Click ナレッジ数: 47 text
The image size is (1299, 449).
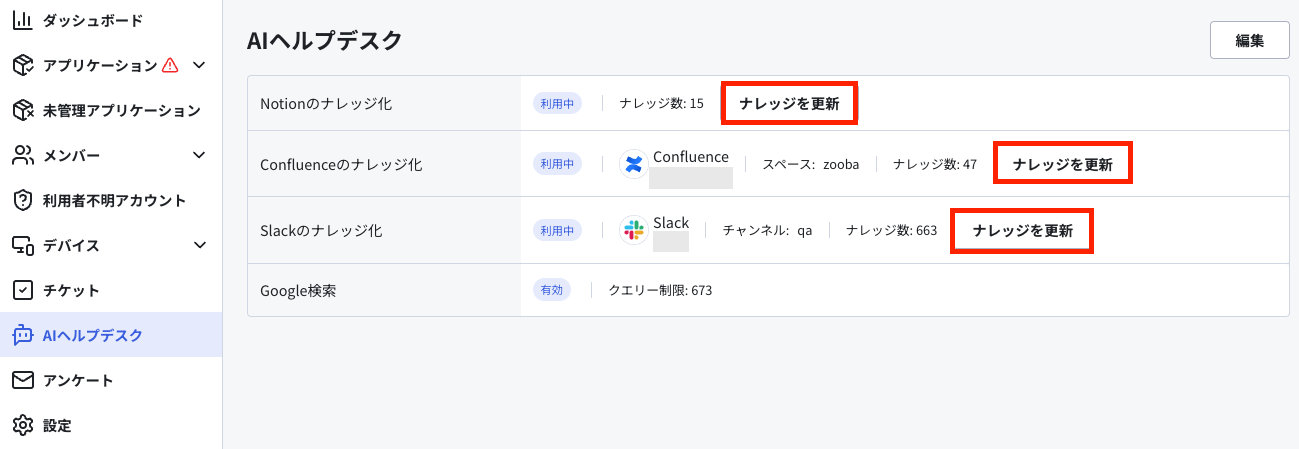(935, 164)
